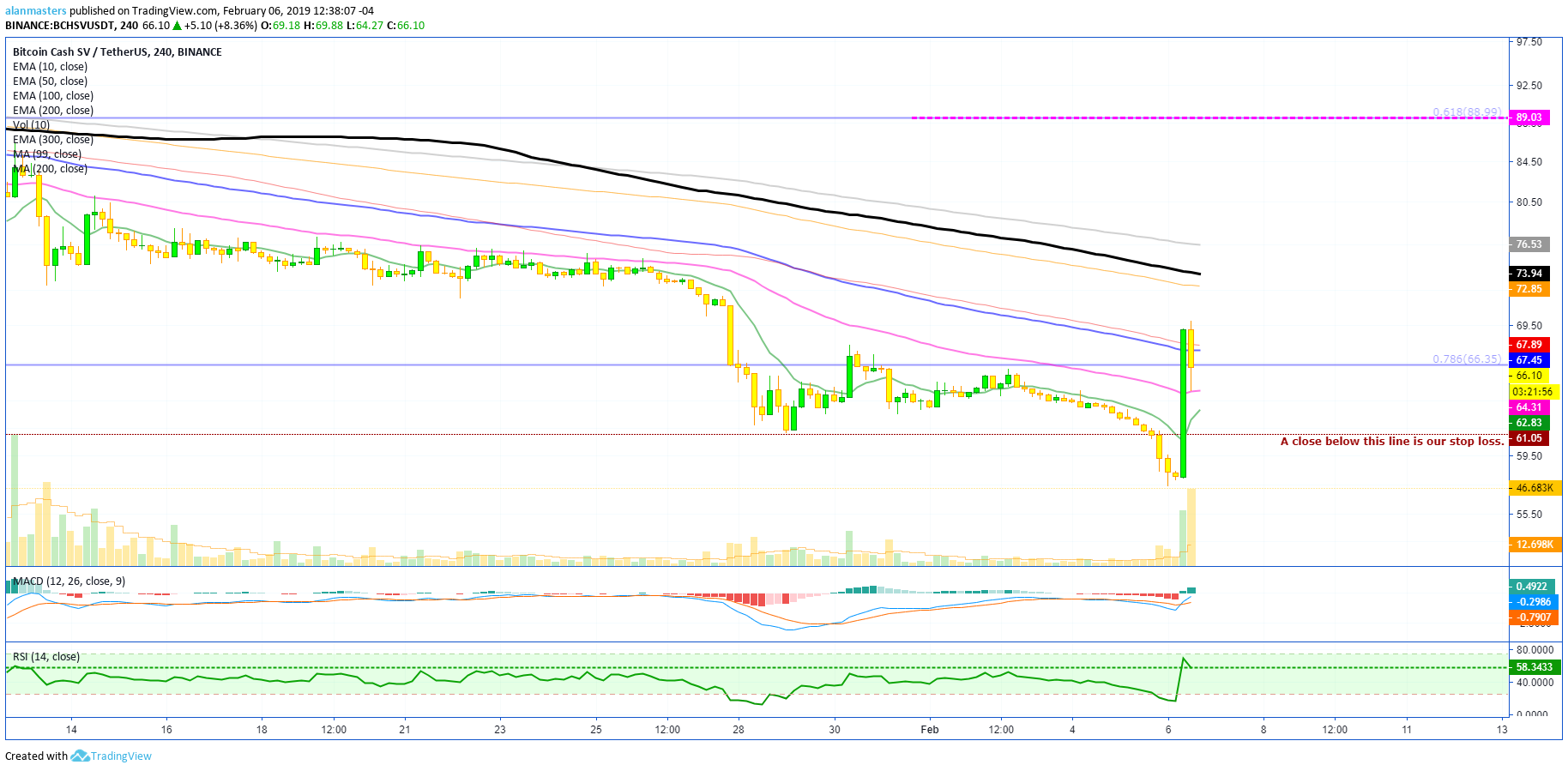
Task: Click the MA (99, close) indicator label
Action: click(47, 154)
